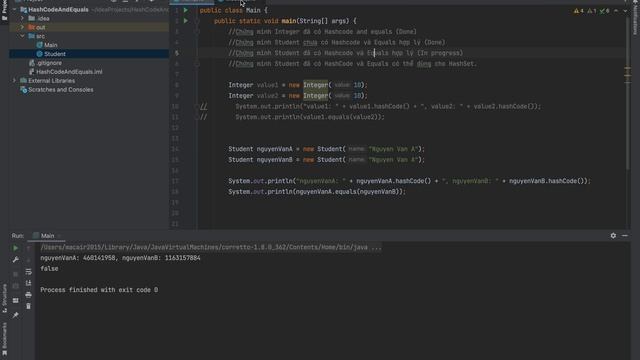Print the console output via printer icon
The width and height of the screenshot is (640, 360).
[x=28, y=294]
